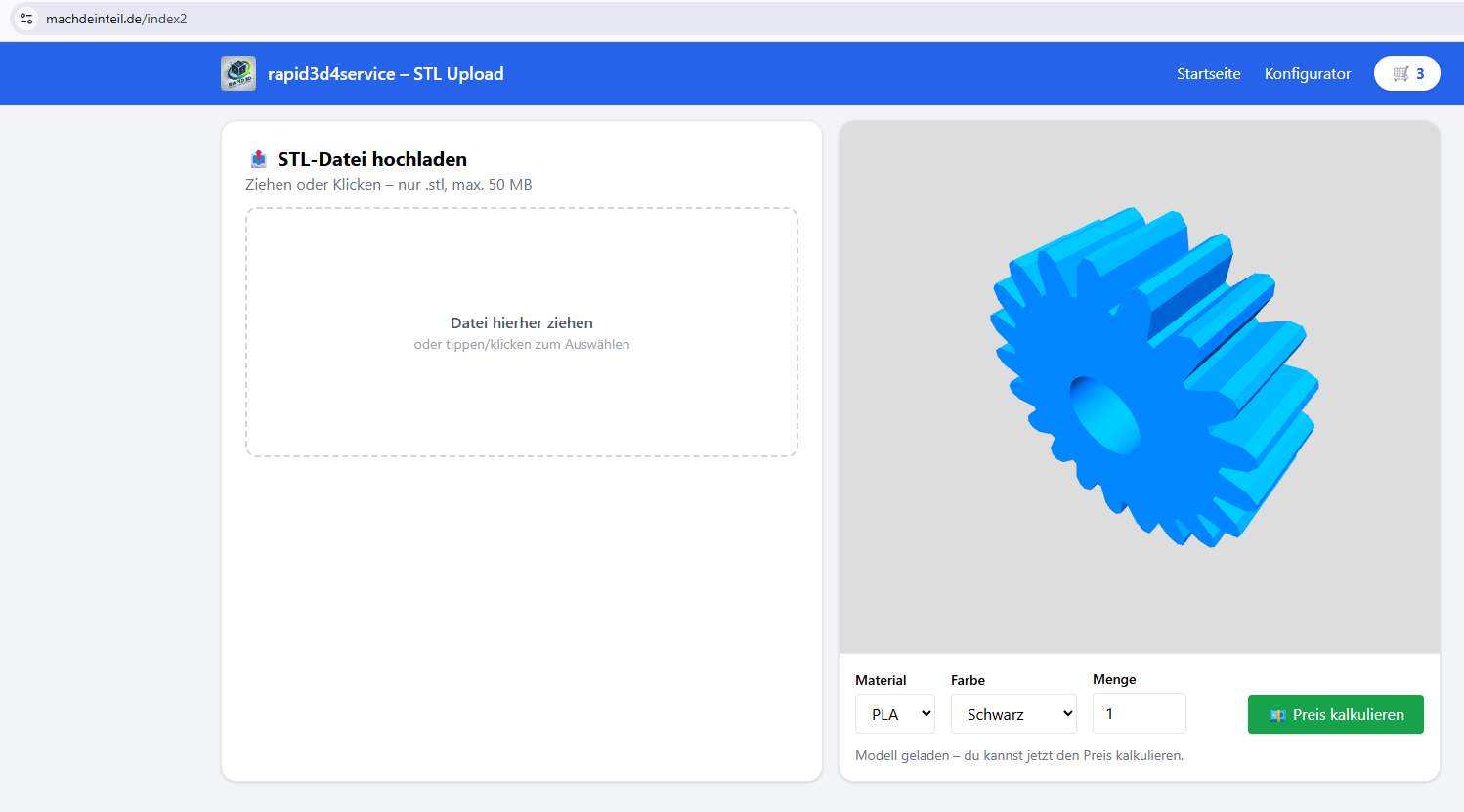Click the STL file drop zone
This screenshot has height=812, width=1464.
tap(522, 332)
